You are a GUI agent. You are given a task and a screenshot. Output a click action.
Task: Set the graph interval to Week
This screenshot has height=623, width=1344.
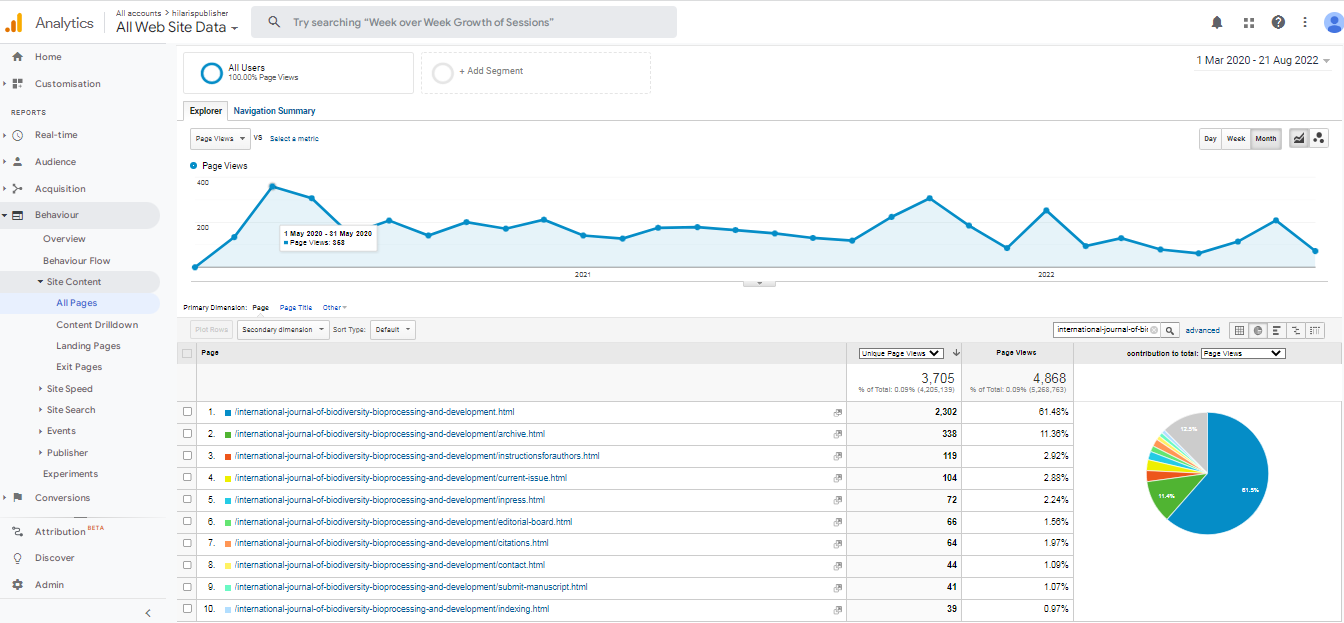pos(1236,139)
